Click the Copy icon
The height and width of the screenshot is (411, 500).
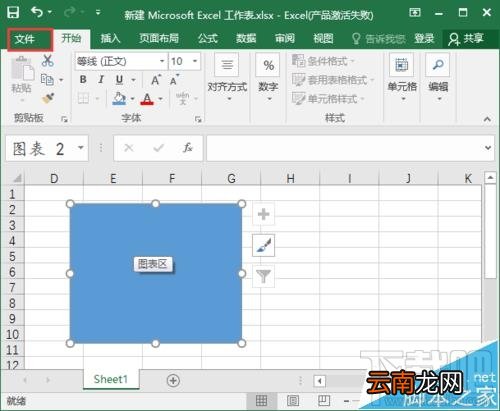[x=47, y=80]
